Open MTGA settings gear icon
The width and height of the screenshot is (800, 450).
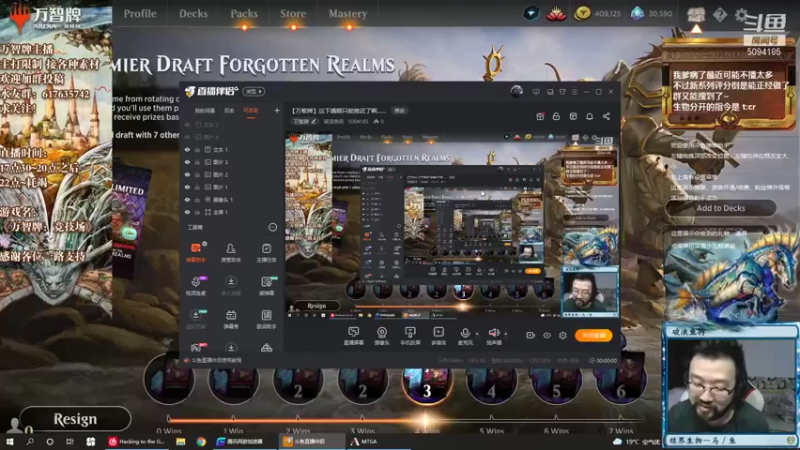coord(741,14)
